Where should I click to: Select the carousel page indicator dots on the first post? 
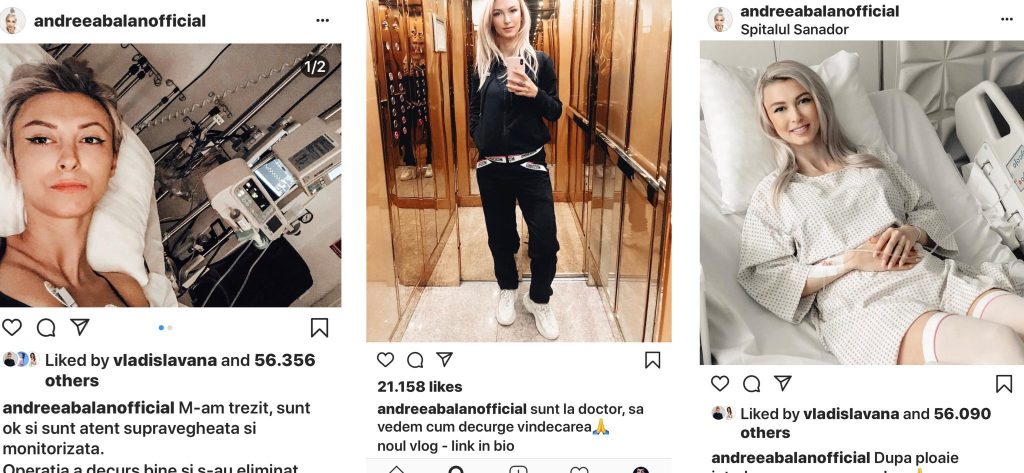click(165, 327)
